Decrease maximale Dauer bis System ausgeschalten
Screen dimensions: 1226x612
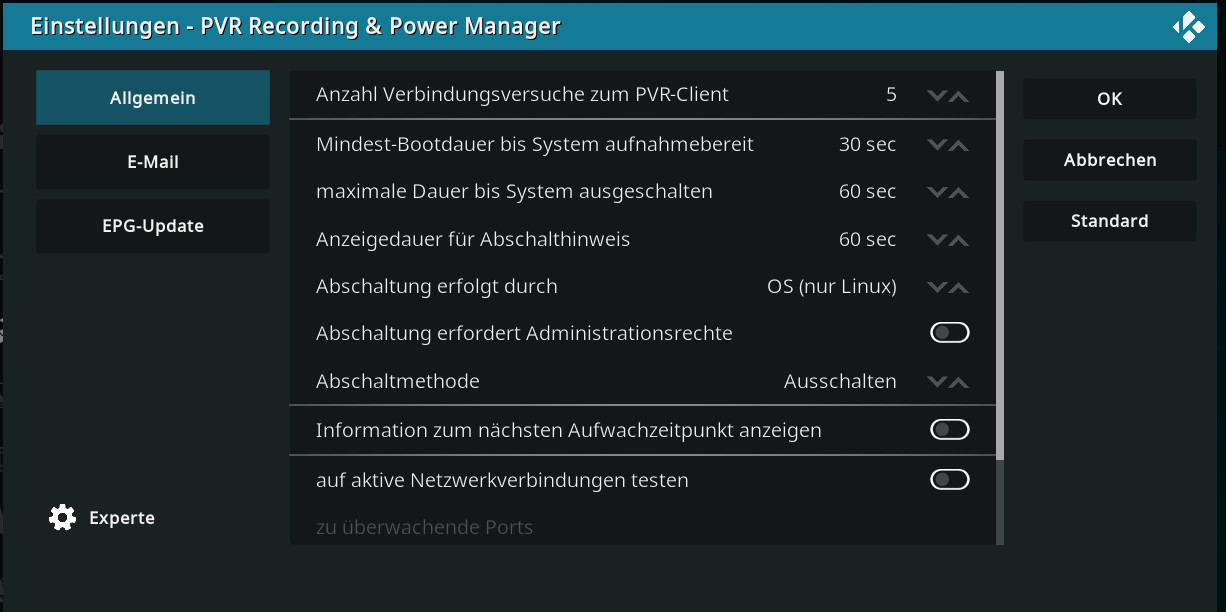click(x=937, y=192)
